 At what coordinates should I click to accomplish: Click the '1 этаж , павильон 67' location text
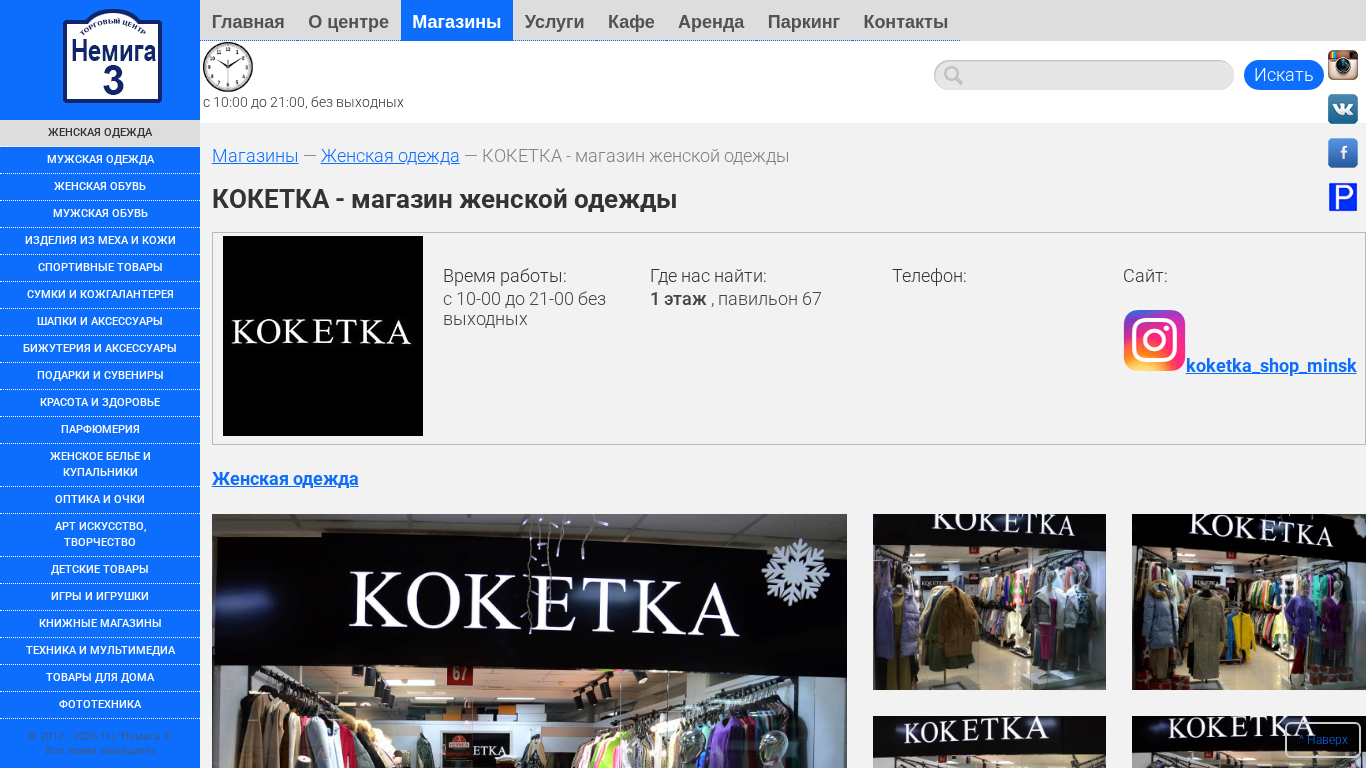[736, 299]
